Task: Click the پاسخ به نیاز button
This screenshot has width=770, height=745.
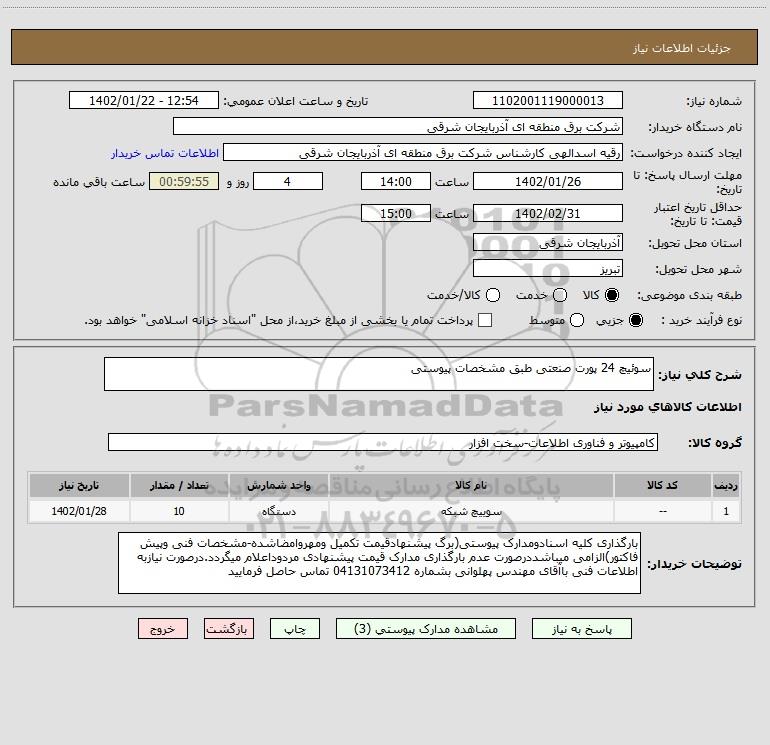Action: [582, 629]
